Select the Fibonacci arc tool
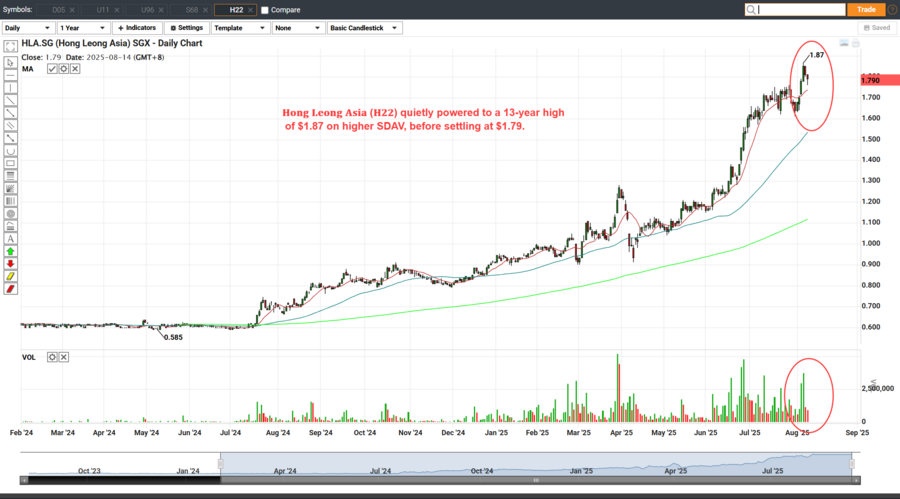900x499 pixels. point(10,226)
